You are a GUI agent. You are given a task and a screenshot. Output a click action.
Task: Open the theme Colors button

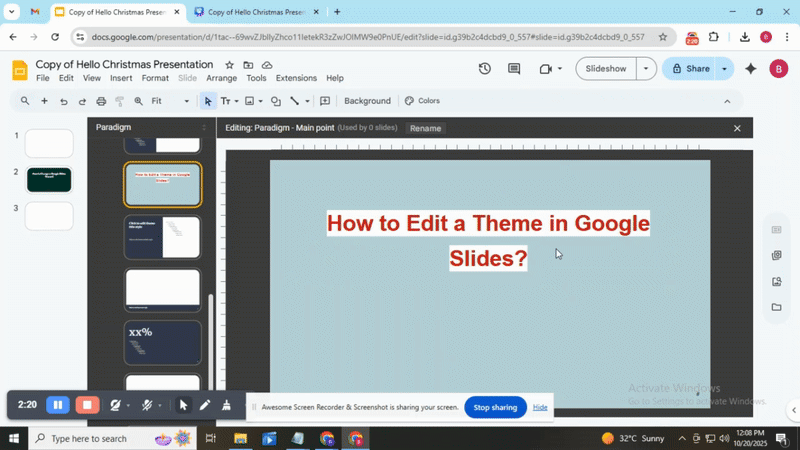click(x=422, y=101)
